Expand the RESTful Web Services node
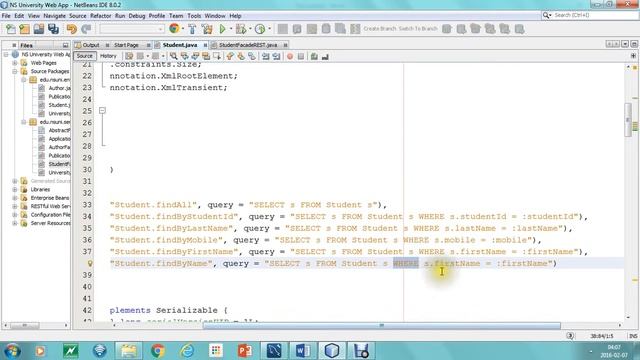640x360 pixels. coord(15,206)
